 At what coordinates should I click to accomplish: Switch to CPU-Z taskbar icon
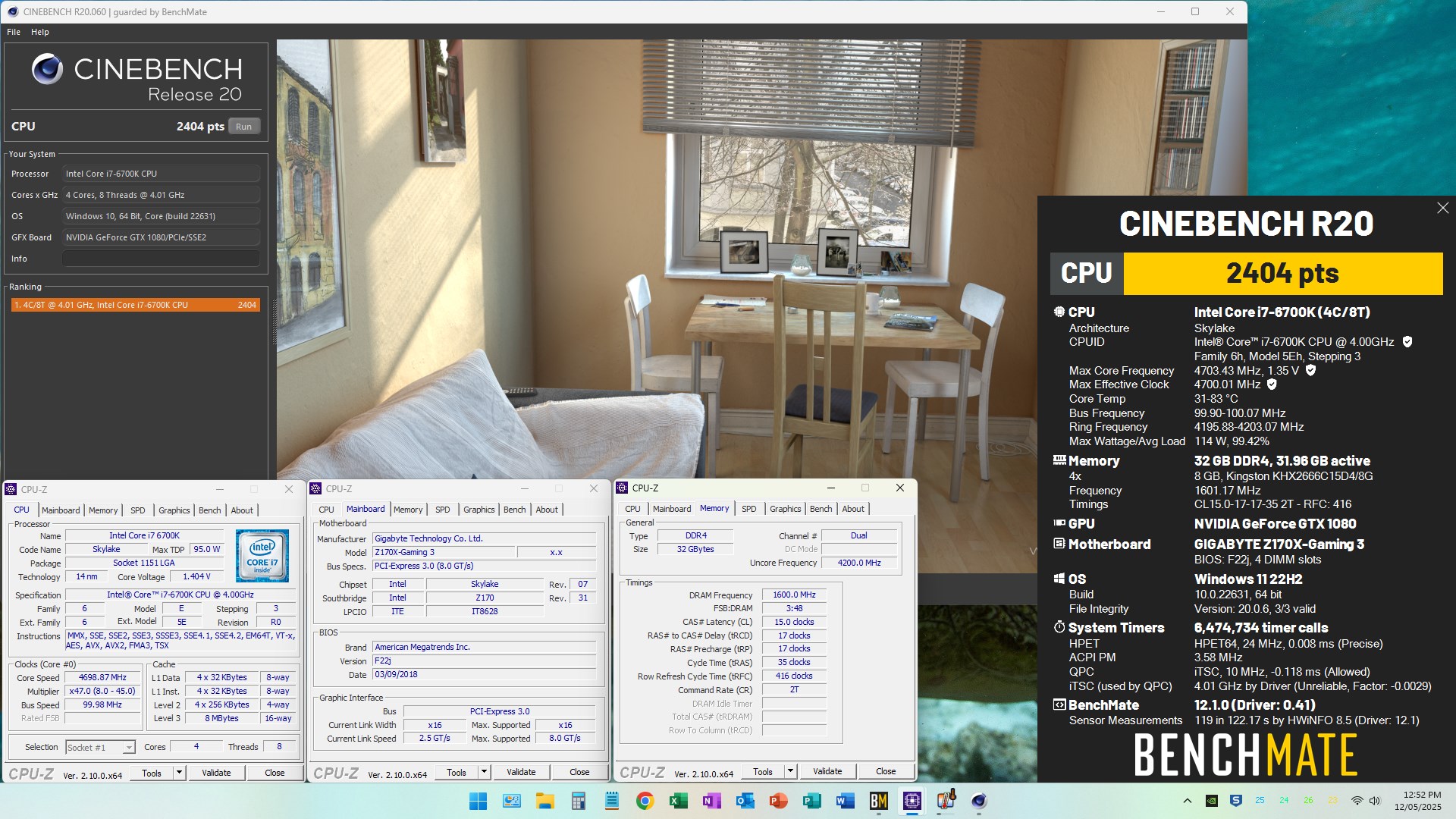click(x=912, y=801)
